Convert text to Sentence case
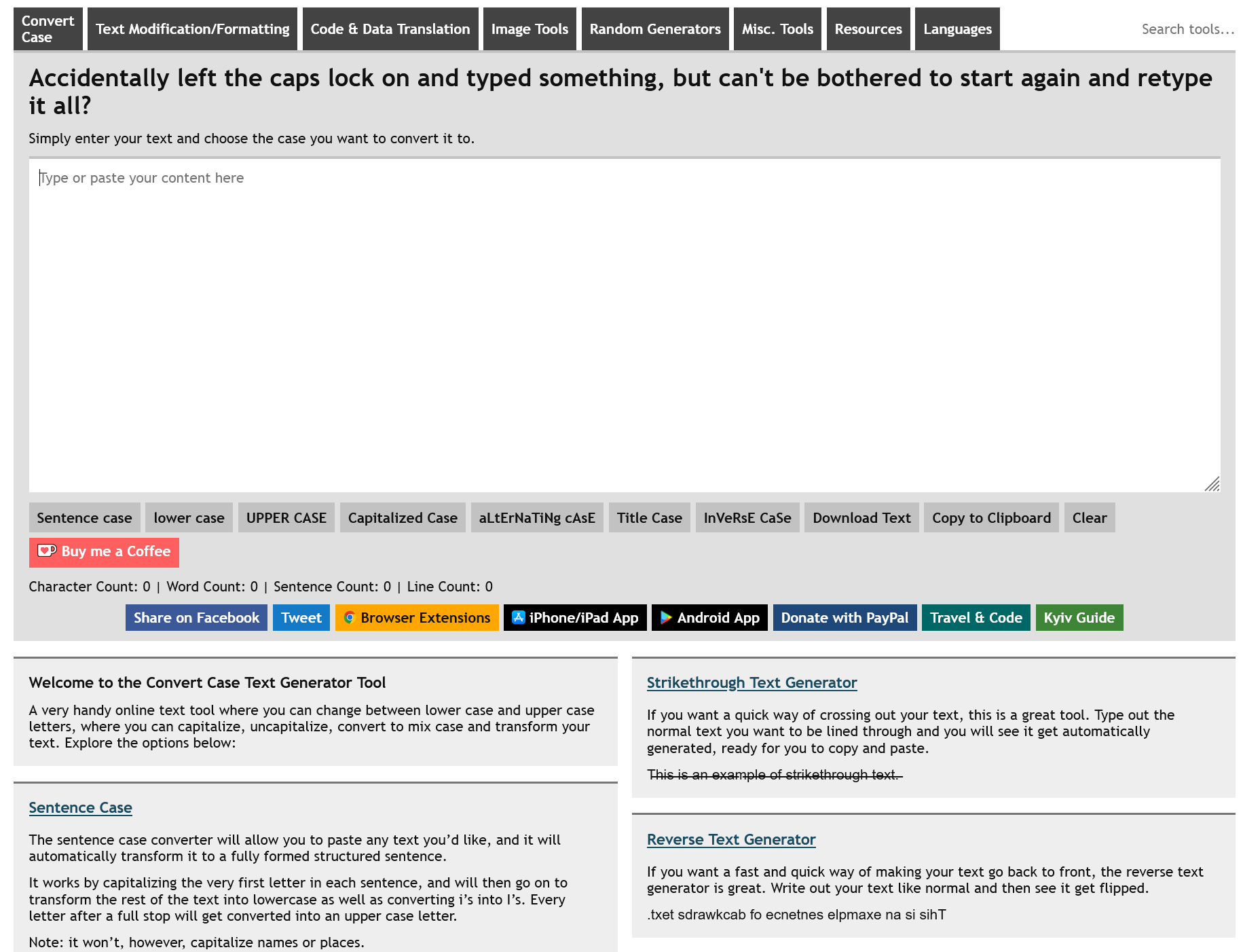1243x952 pixels. coord(85,518)
